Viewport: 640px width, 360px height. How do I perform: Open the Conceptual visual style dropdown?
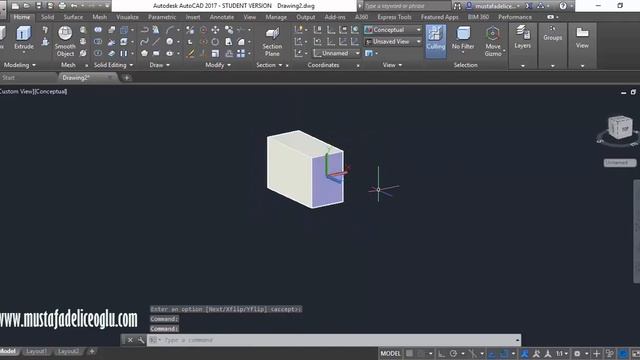[x=392, y=30]
